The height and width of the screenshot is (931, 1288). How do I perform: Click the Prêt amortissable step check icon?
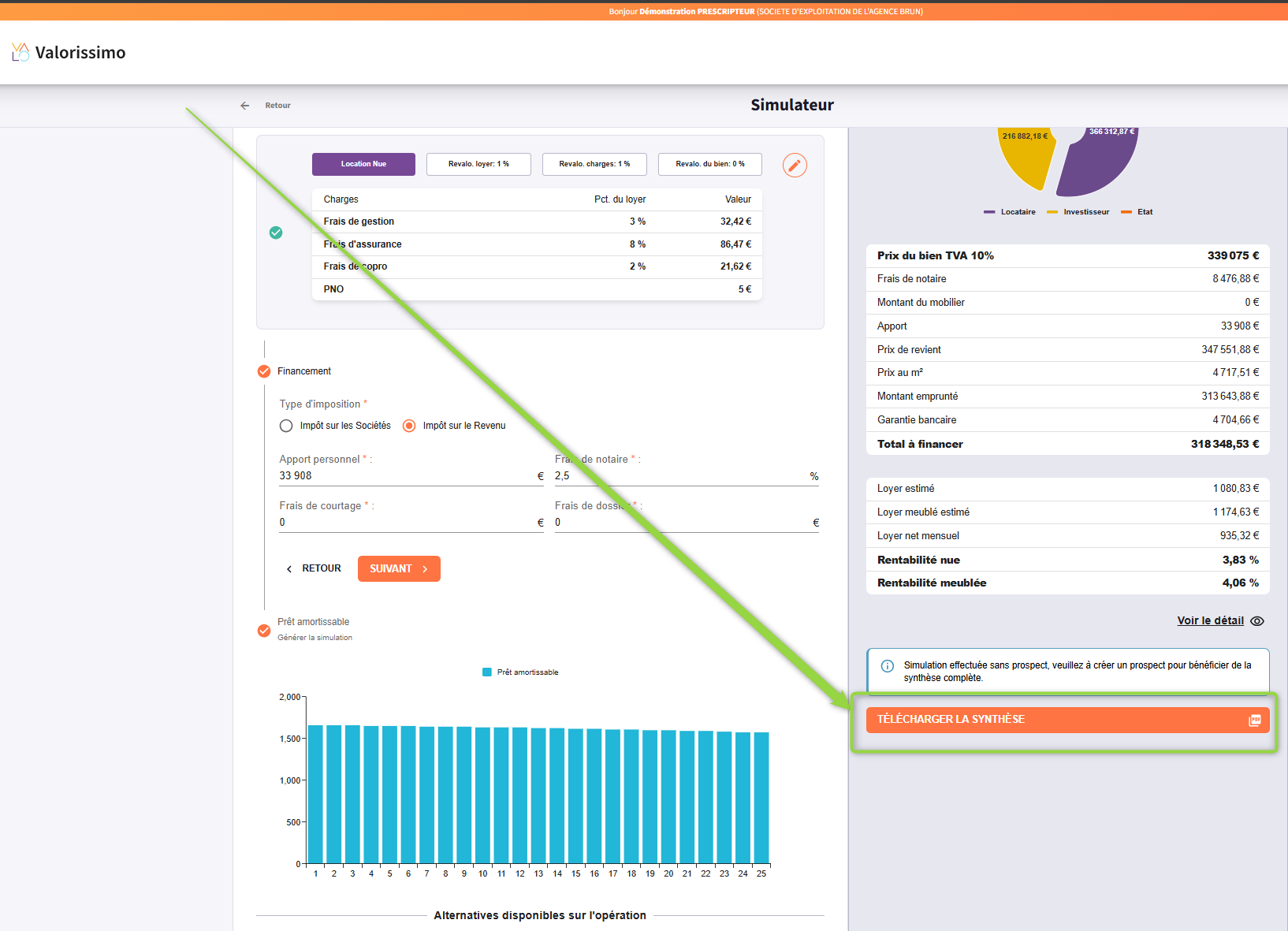click(264, 631)
